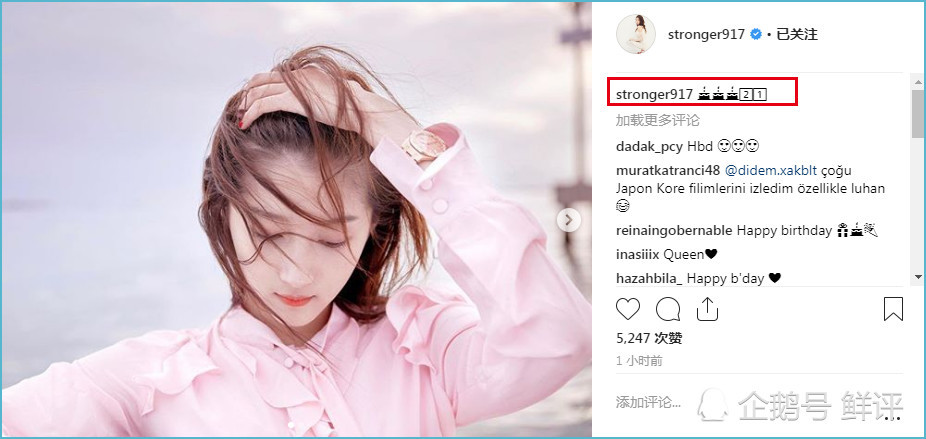Screen dimensions: 926x439
Task: Focus the 添加评论 comment input field
Action: (x=648, y=403)
